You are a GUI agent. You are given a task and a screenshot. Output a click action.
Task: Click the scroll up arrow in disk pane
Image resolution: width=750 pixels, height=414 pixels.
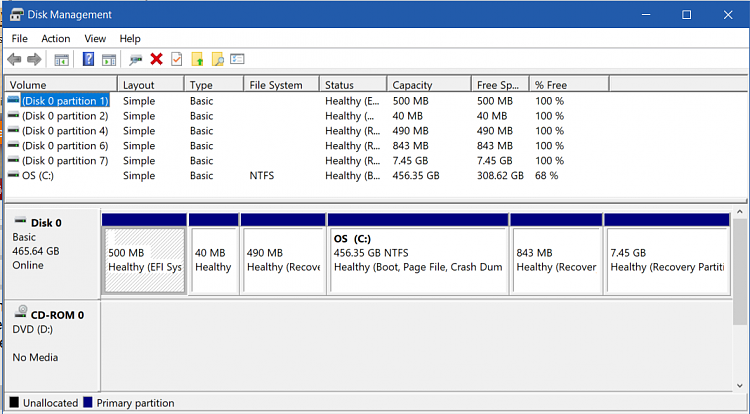(740, 212)
